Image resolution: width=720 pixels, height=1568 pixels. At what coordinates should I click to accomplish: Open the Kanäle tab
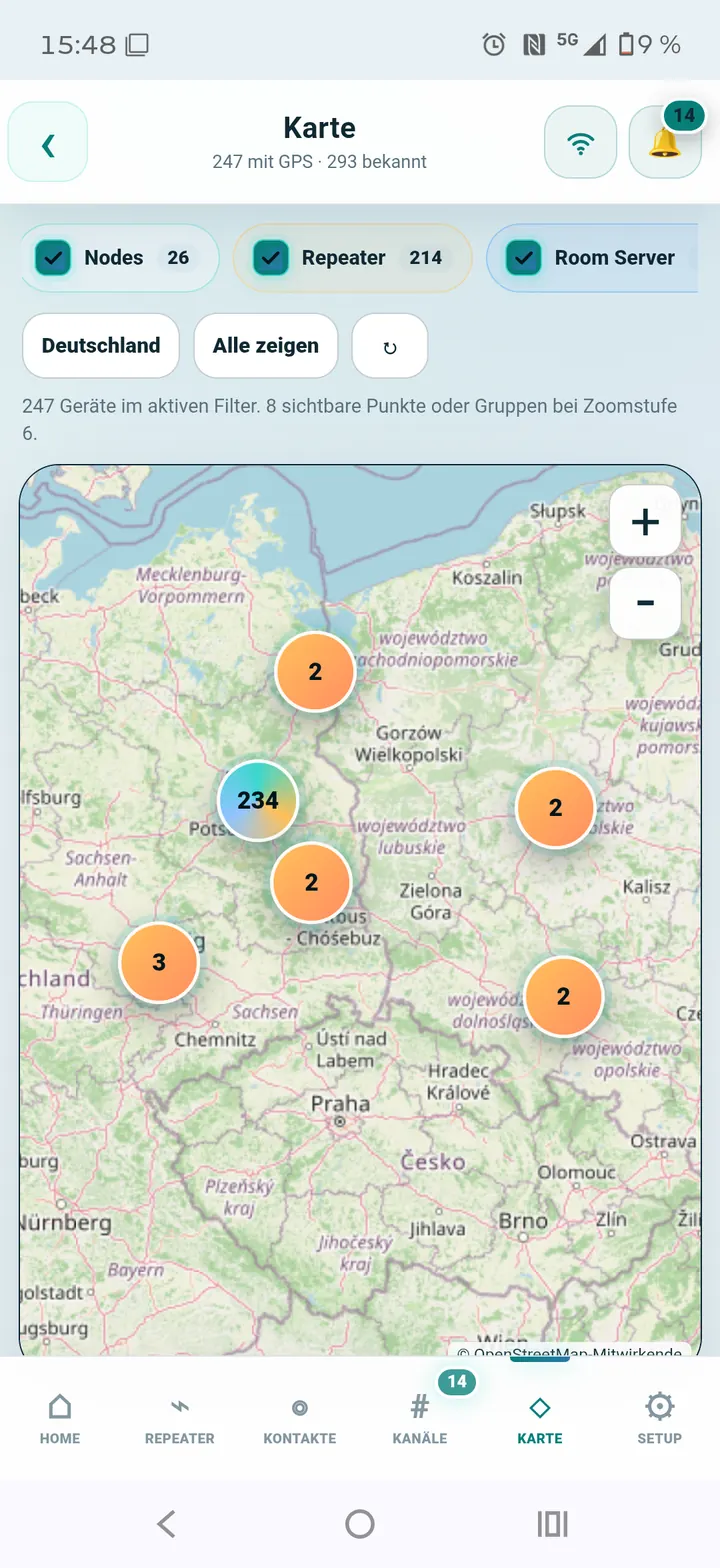420,1419
